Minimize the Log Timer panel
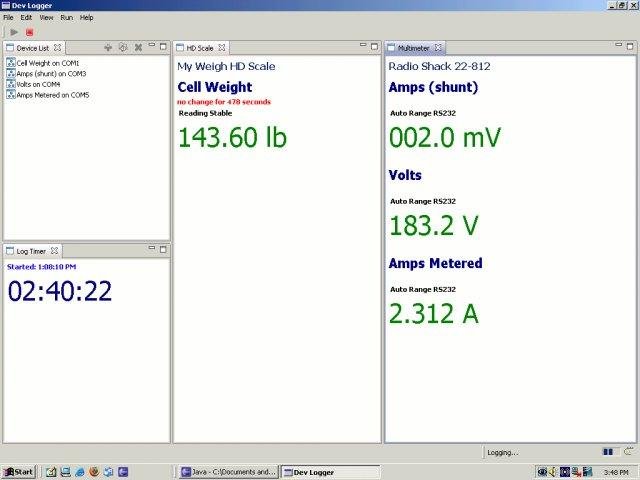 coord(151,248)
